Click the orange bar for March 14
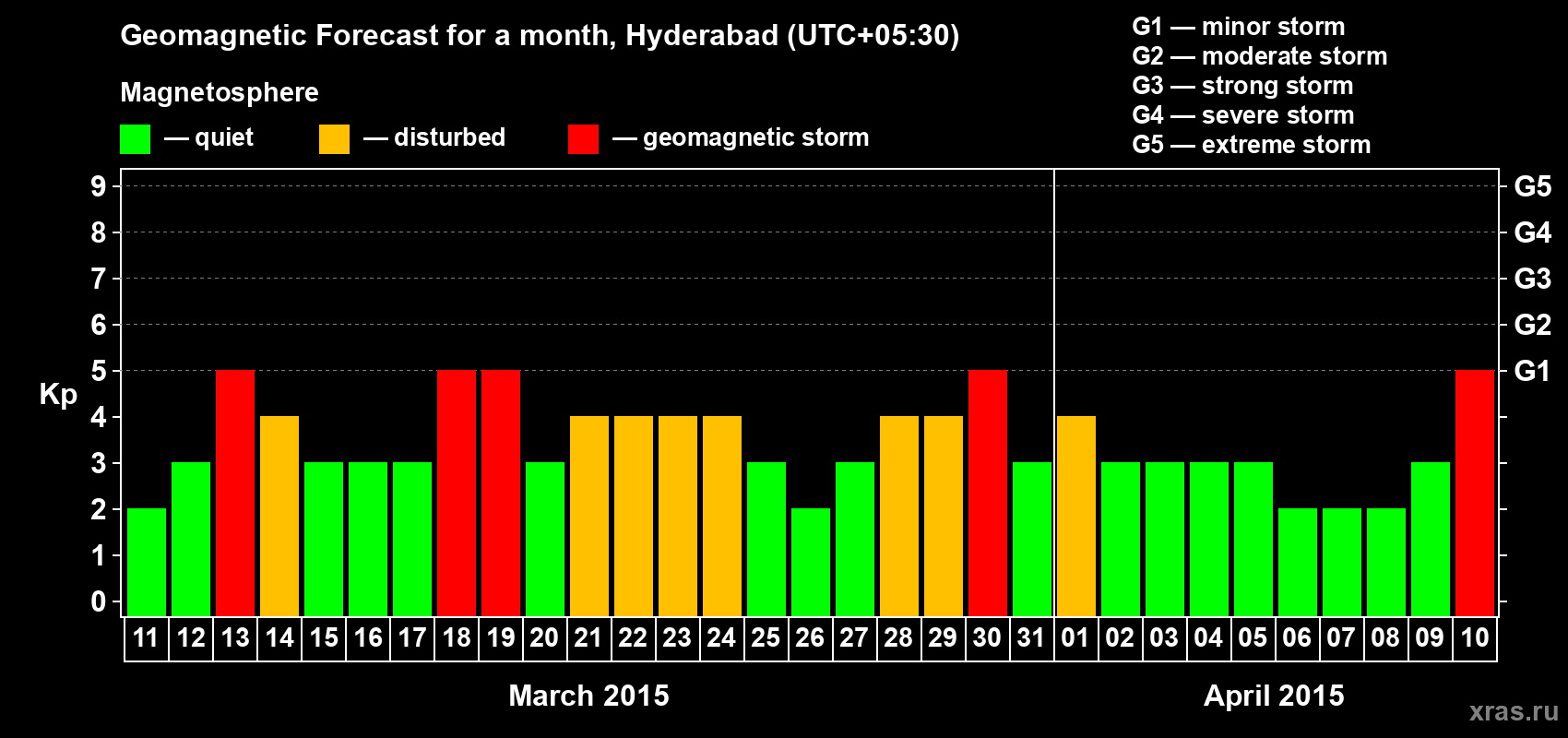 point(279,516)
